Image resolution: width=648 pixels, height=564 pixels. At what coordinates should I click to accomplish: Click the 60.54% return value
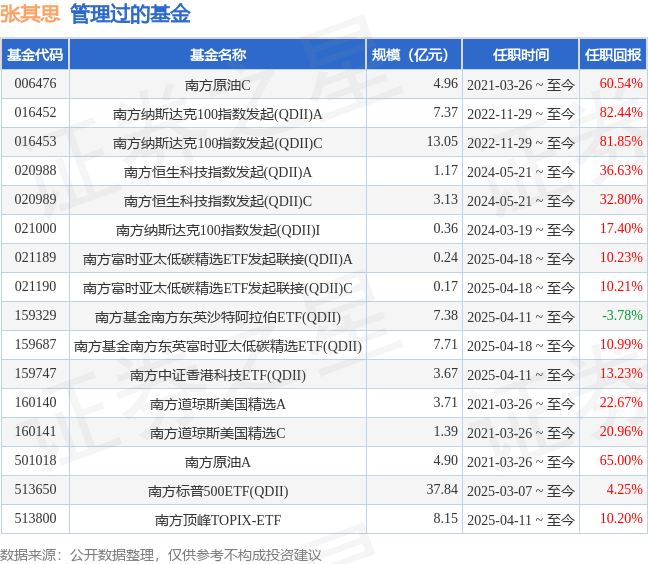(x=621, y=83)
